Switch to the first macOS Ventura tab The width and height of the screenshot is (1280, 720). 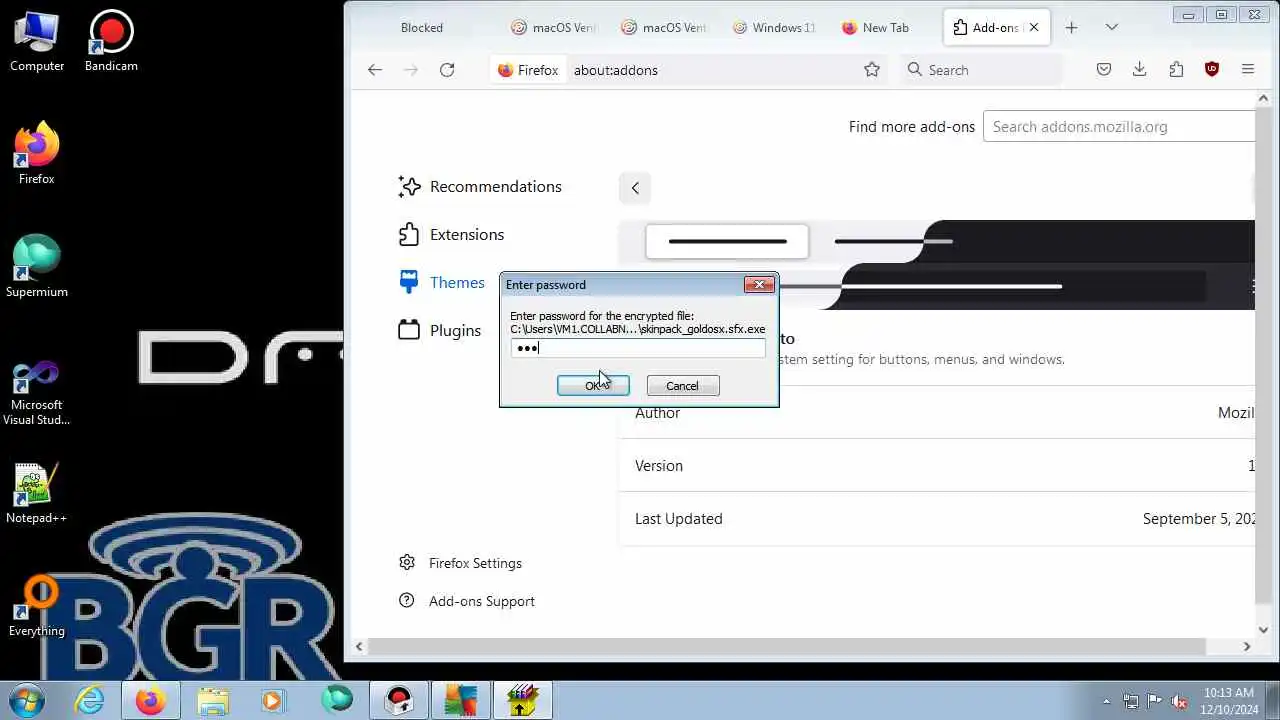pyautogui.click(x=553, y=28)
